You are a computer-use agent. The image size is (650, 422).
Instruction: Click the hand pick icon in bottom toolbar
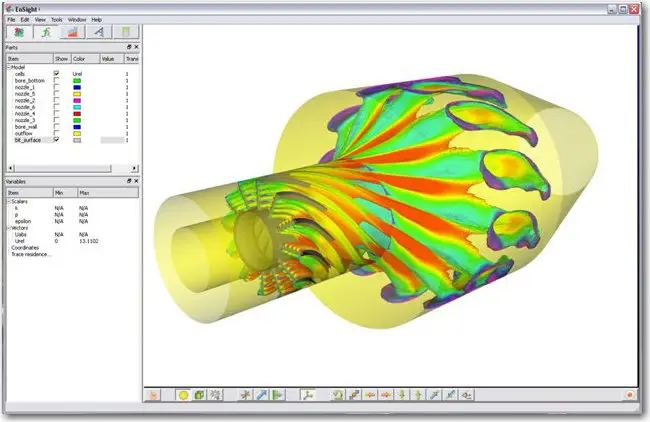(x=153, y=395)
